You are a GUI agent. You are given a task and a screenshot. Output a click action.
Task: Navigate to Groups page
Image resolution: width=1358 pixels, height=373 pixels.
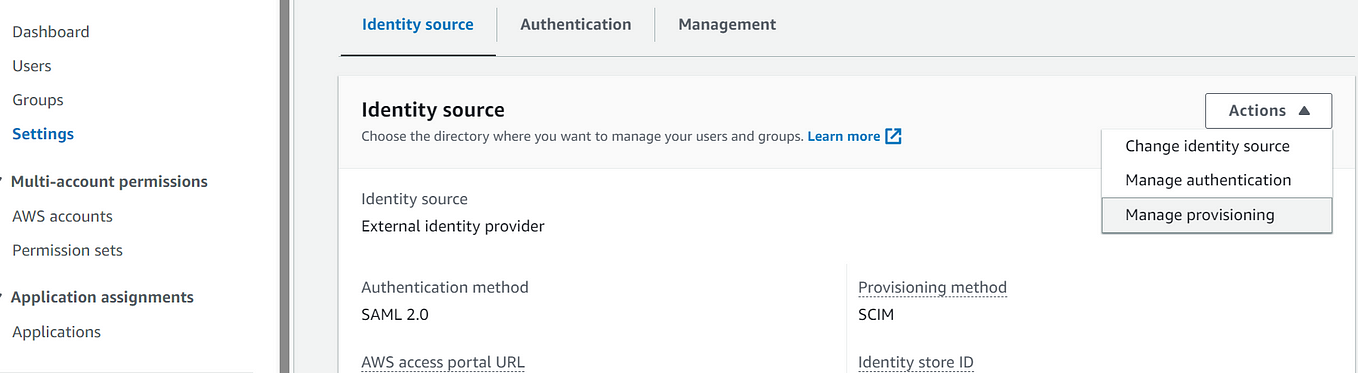38,100
